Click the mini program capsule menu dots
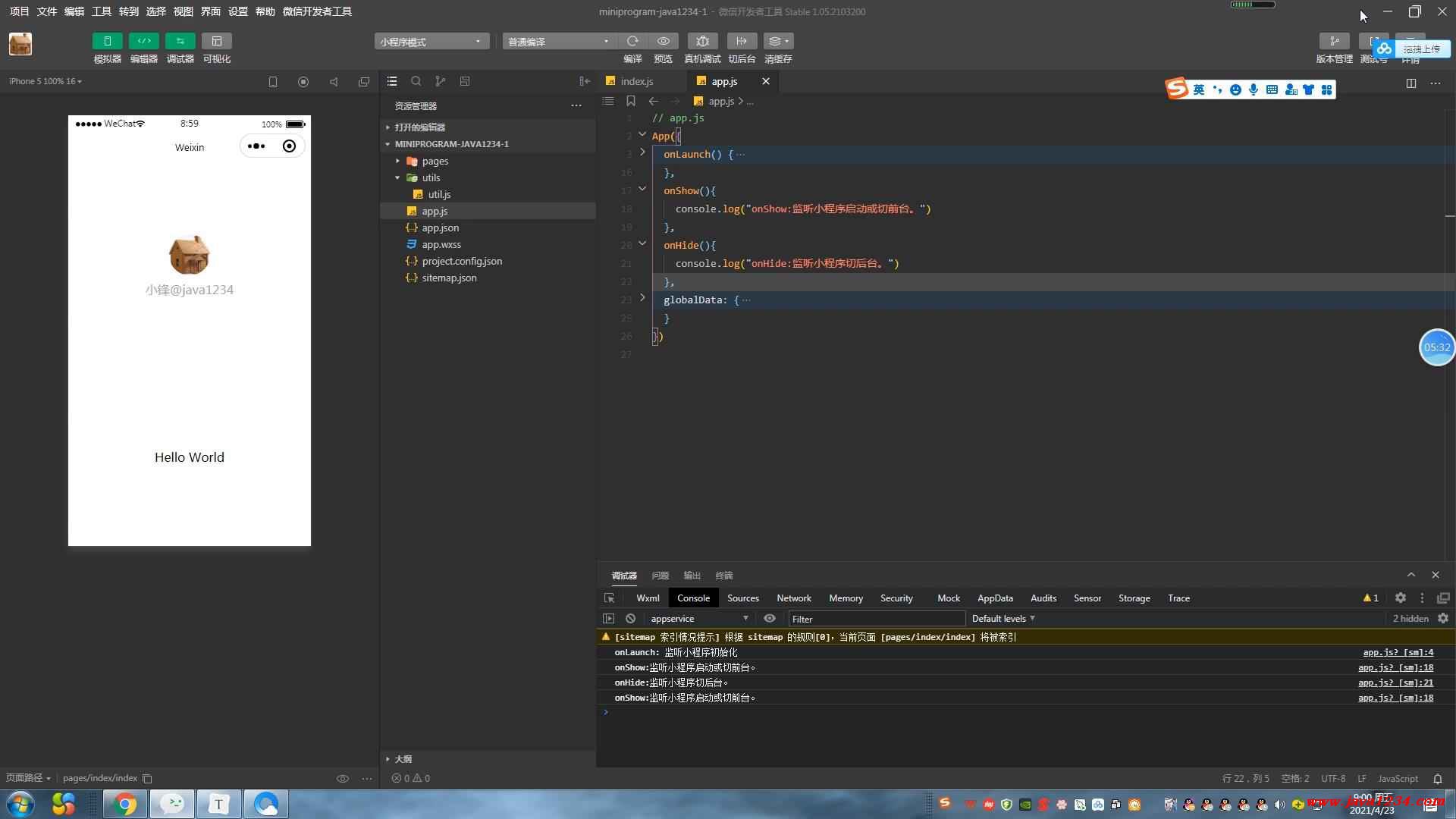Screen dimensions: 1456x819 tap(256, 146)
